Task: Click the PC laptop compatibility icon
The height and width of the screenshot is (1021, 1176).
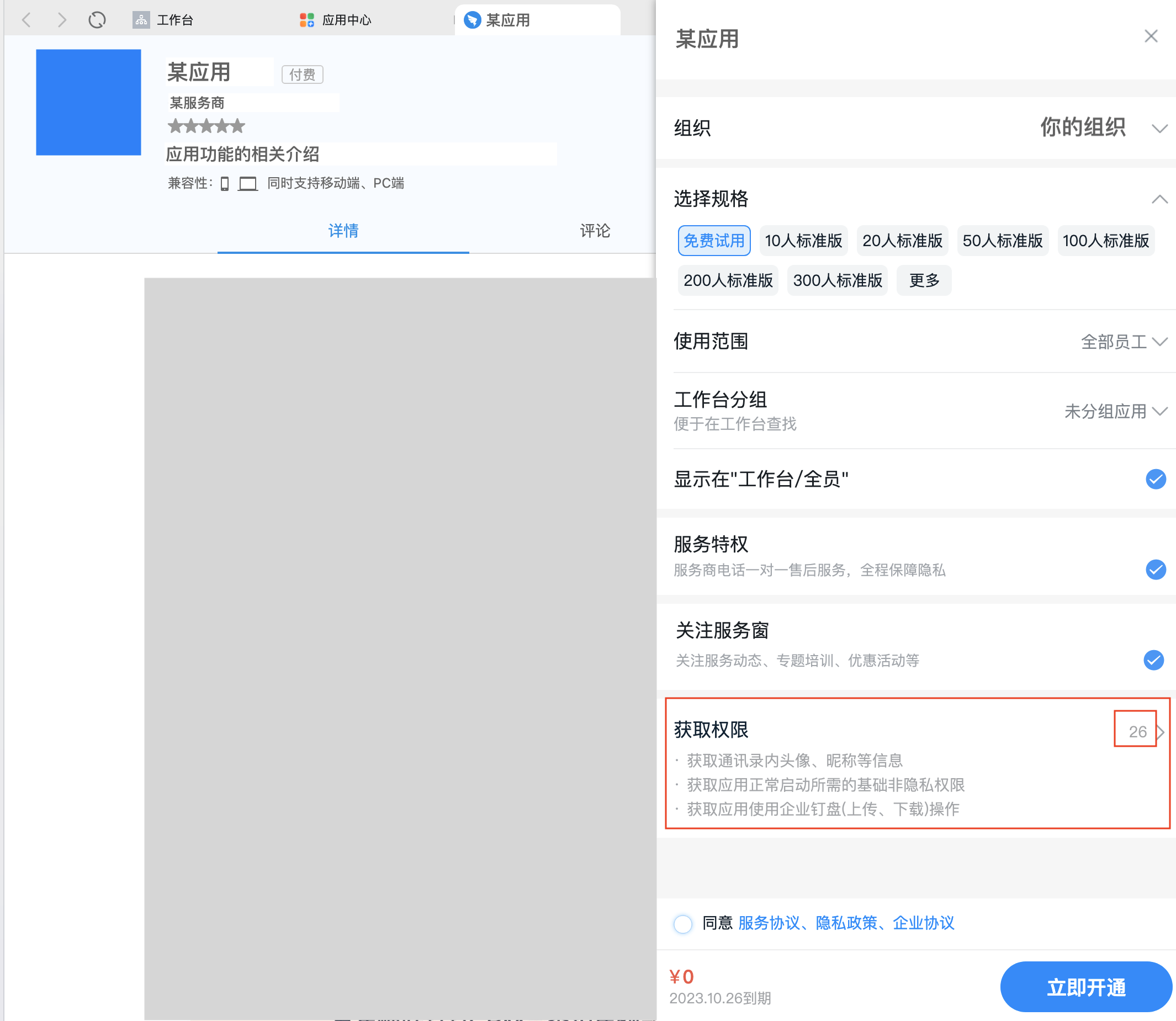Action: [248, 183]
